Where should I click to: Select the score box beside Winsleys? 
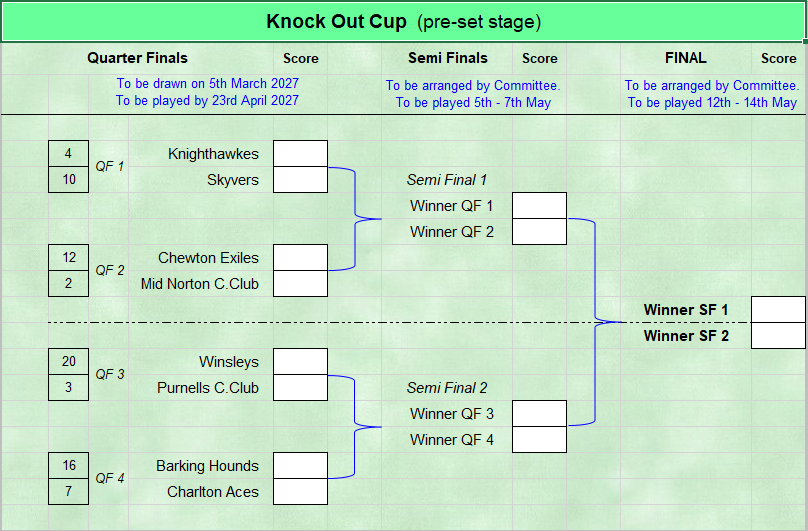300,362
